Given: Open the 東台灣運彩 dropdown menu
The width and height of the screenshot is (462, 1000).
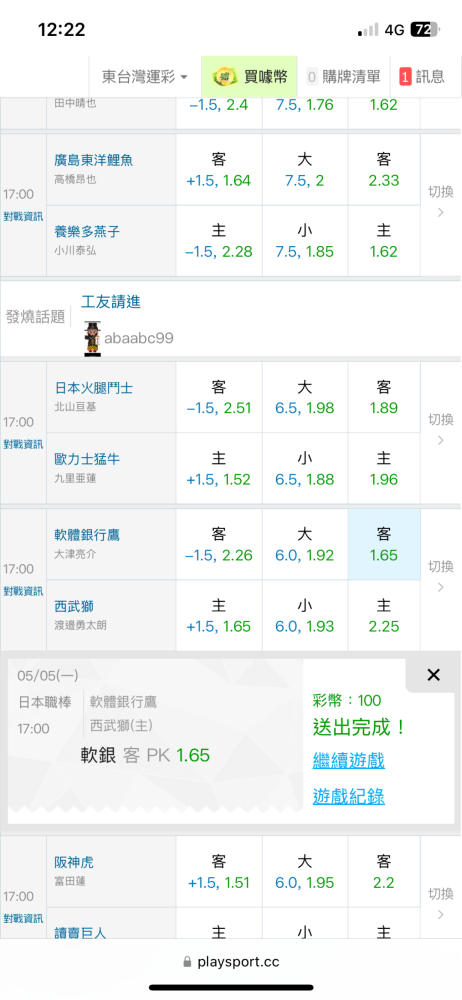Looking at the screenshot, I should tap(145, 77).
